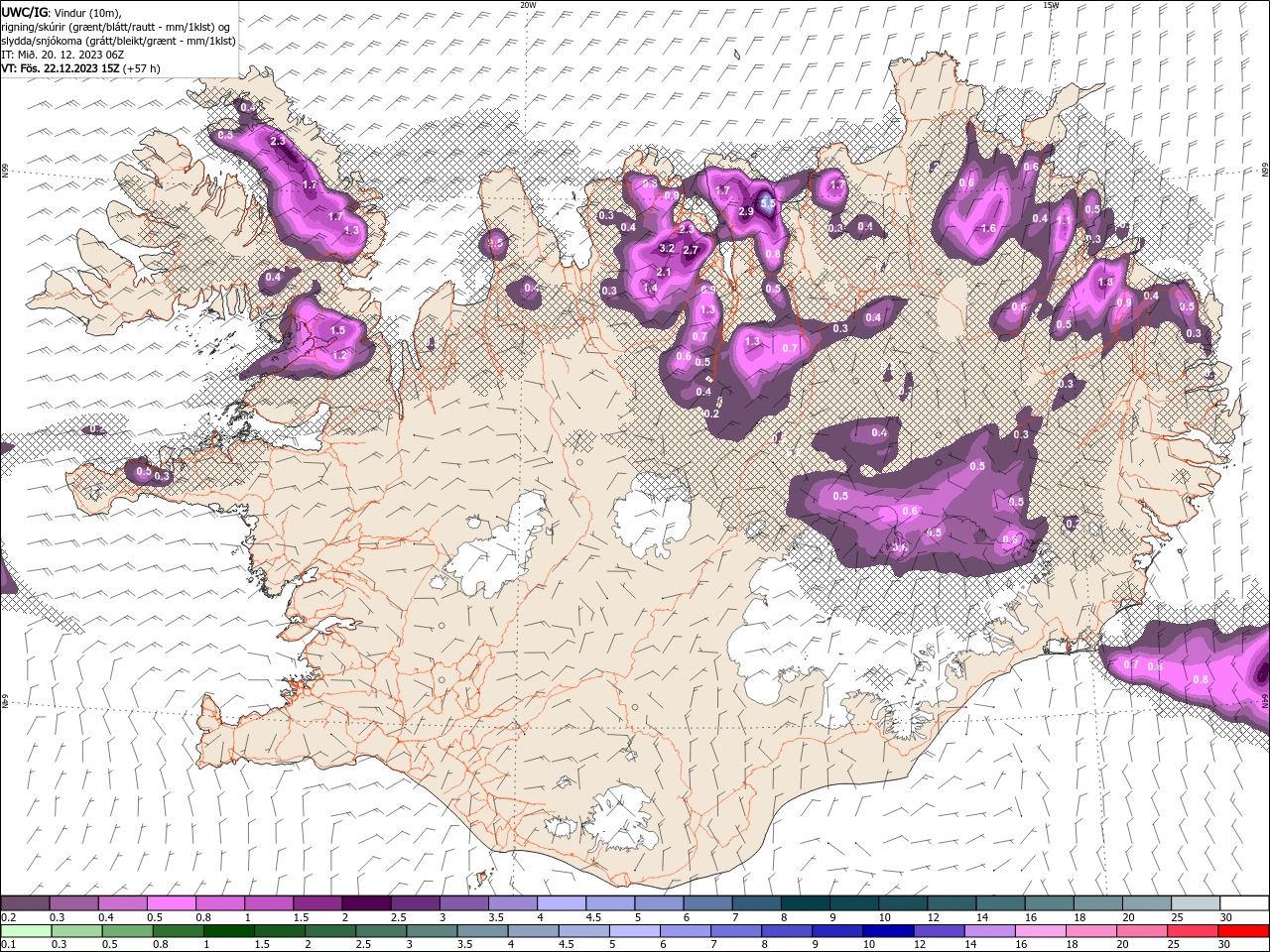This screenshot has width=1270, height=952.
Task: Select the 'VT: Fös. 22.12.2023 15Z (+57 h)' line
Action: 80,68
